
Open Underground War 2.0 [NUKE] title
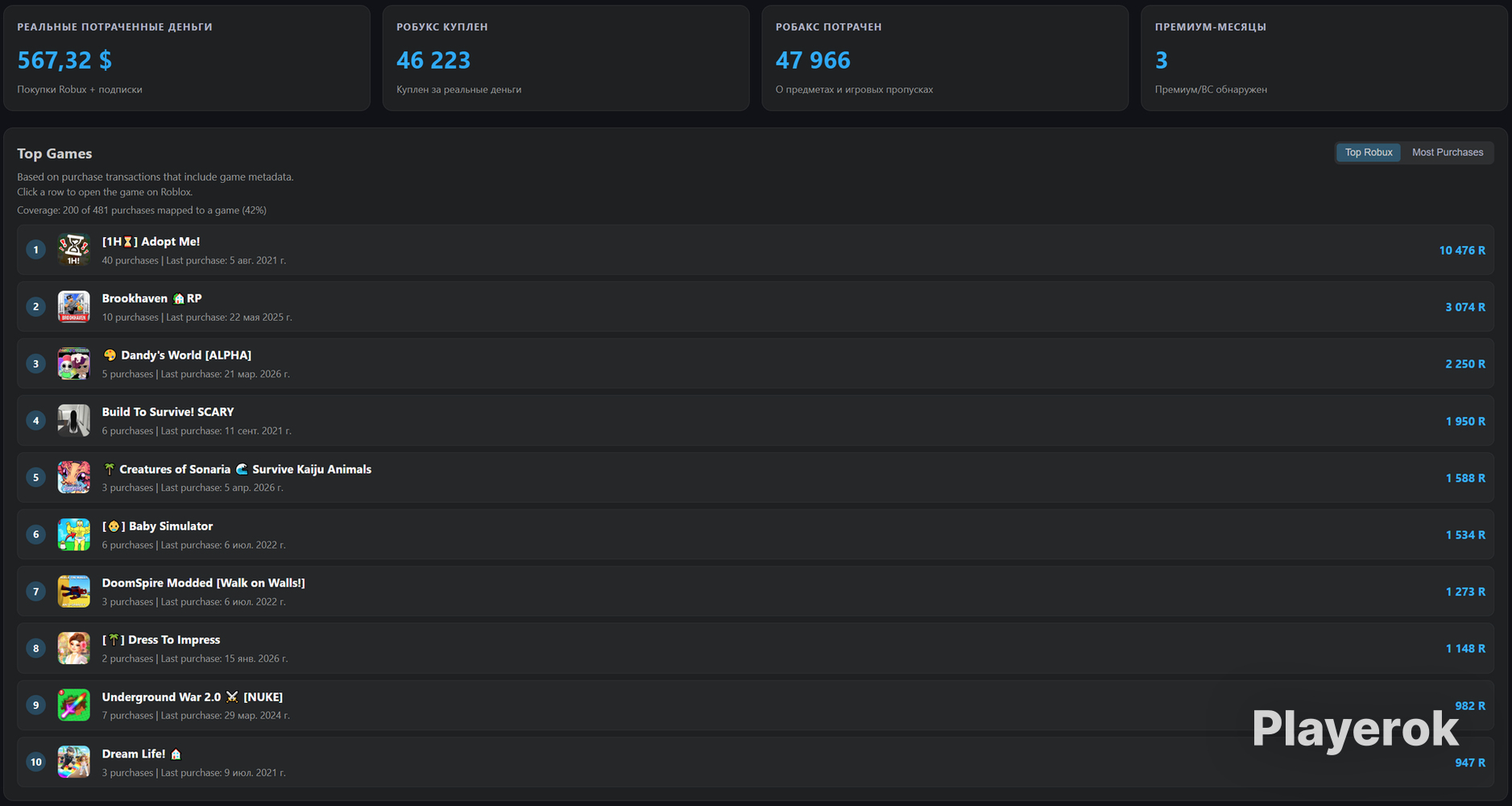click(192, 697)
